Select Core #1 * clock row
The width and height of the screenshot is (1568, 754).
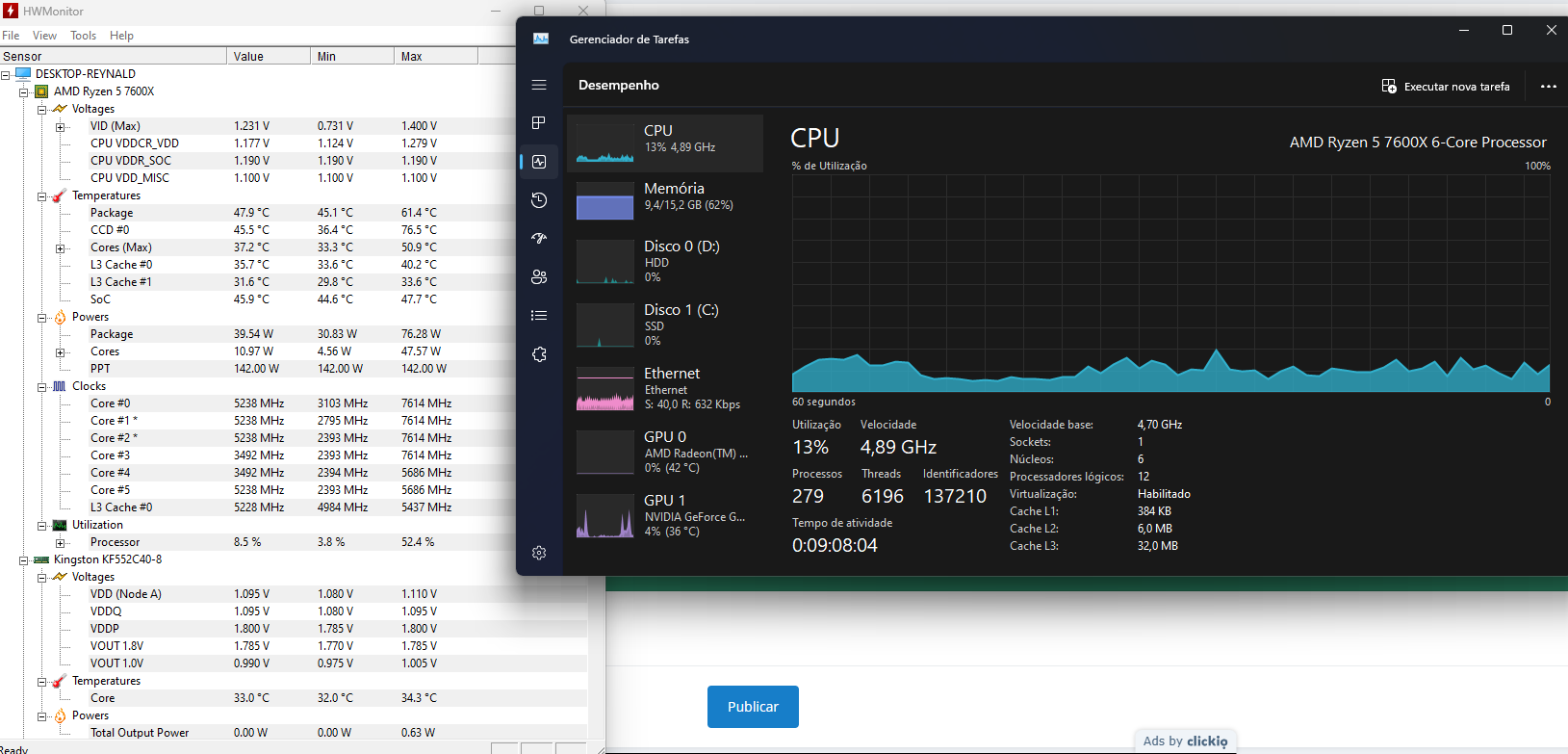[294, 421]
